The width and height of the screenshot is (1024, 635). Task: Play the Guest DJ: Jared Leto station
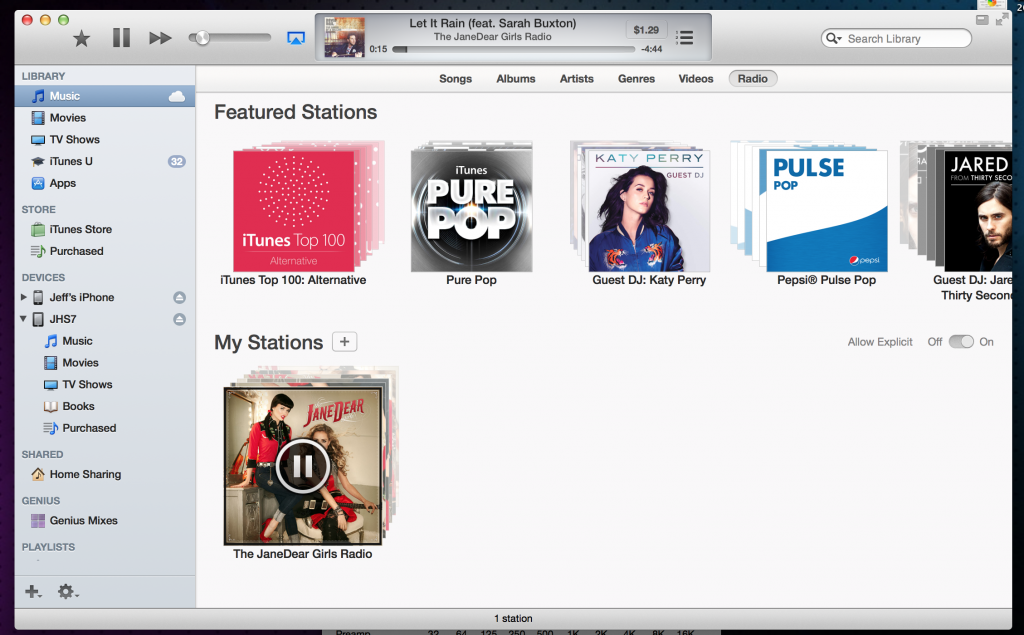978,211
